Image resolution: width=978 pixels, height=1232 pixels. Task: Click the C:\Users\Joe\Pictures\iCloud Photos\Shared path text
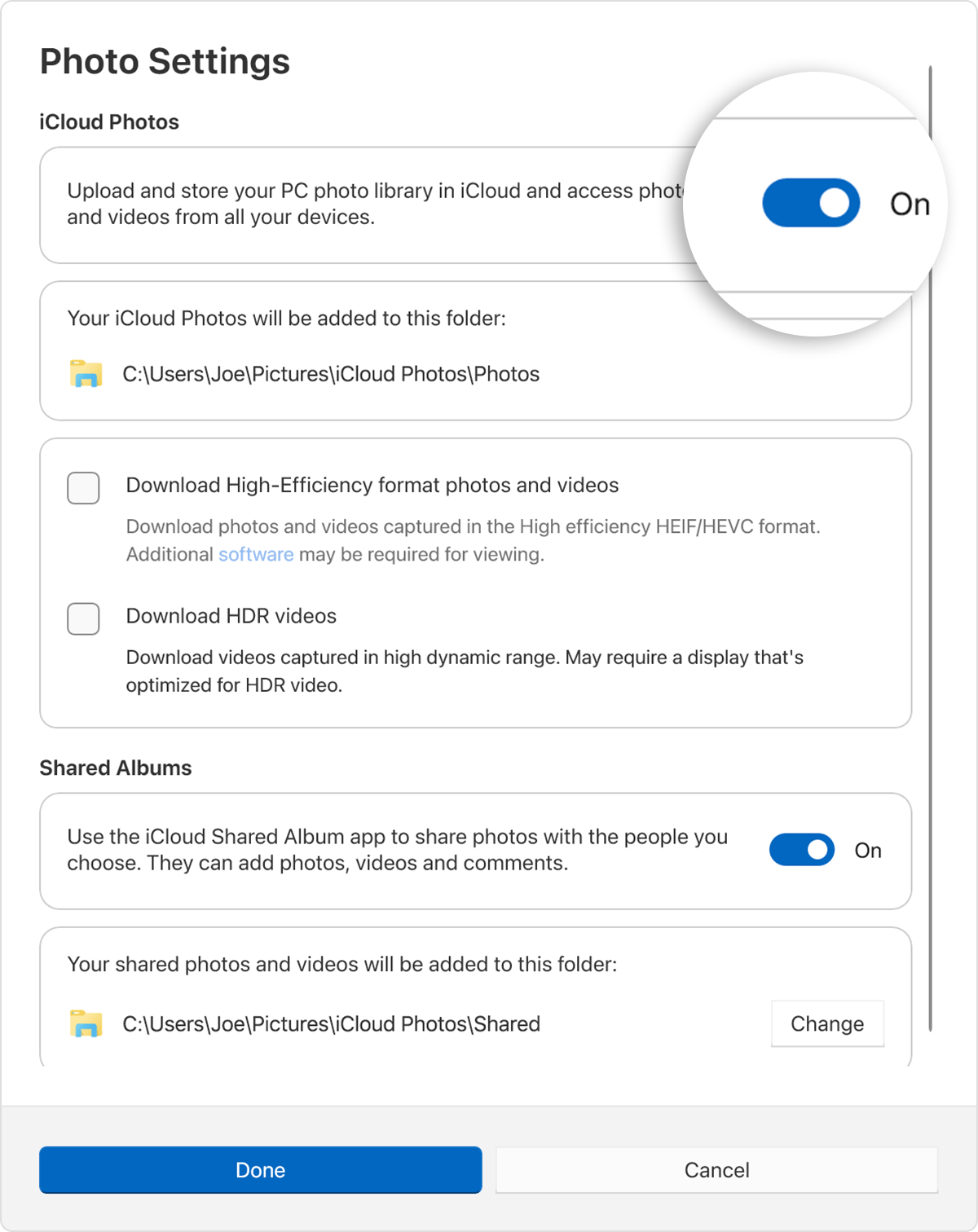(331, 1023)
